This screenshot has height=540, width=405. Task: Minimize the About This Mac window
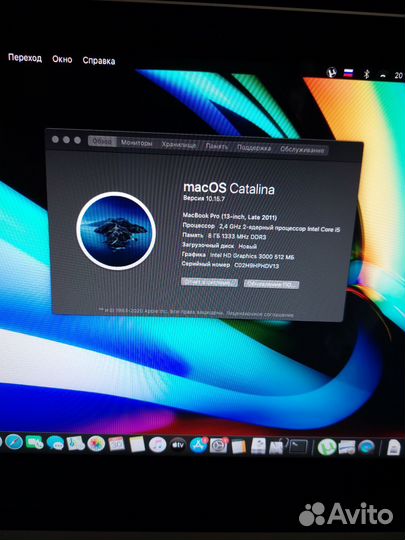coord(66,139)
